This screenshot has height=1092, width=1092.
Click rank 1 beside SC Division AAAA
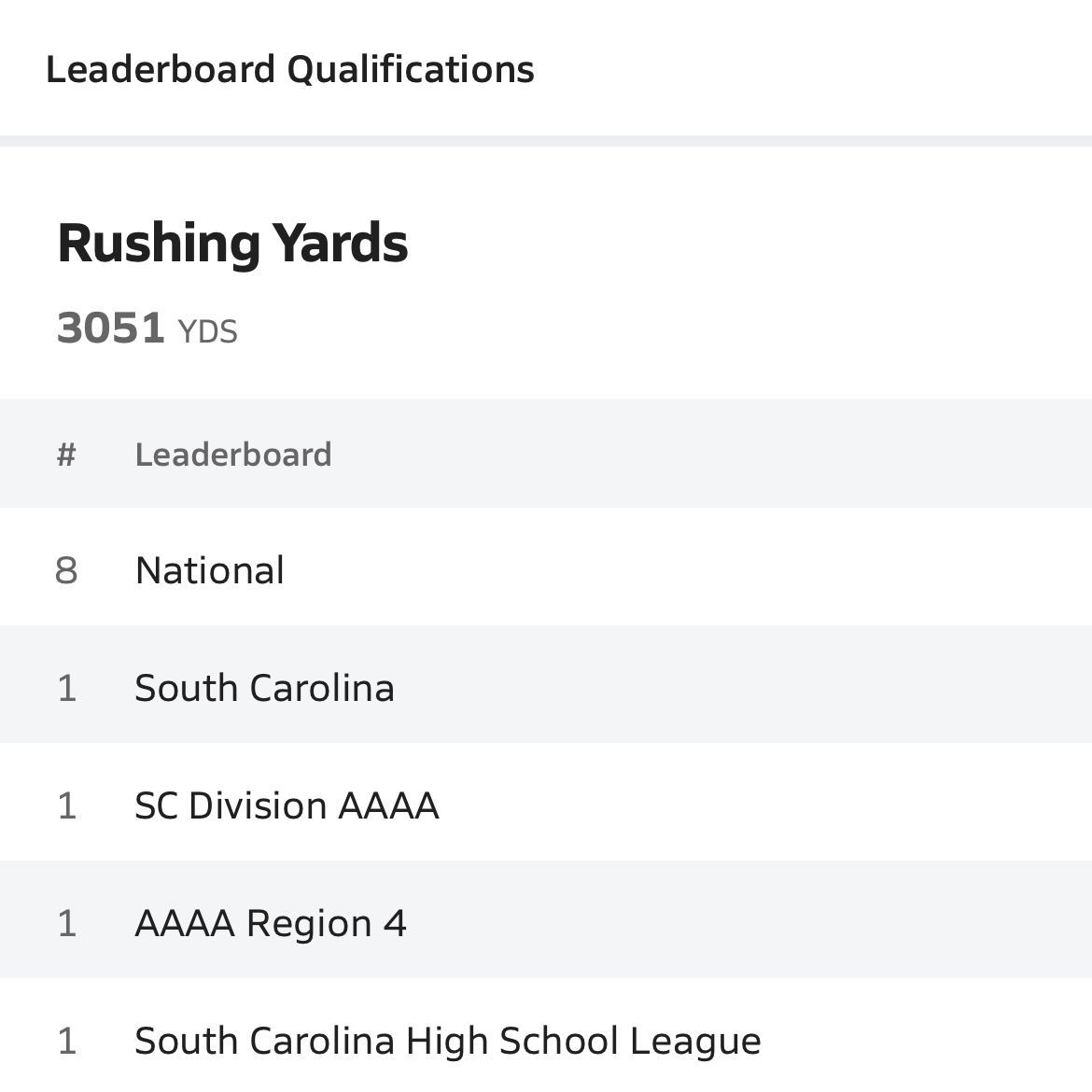[x=66, y=805]
